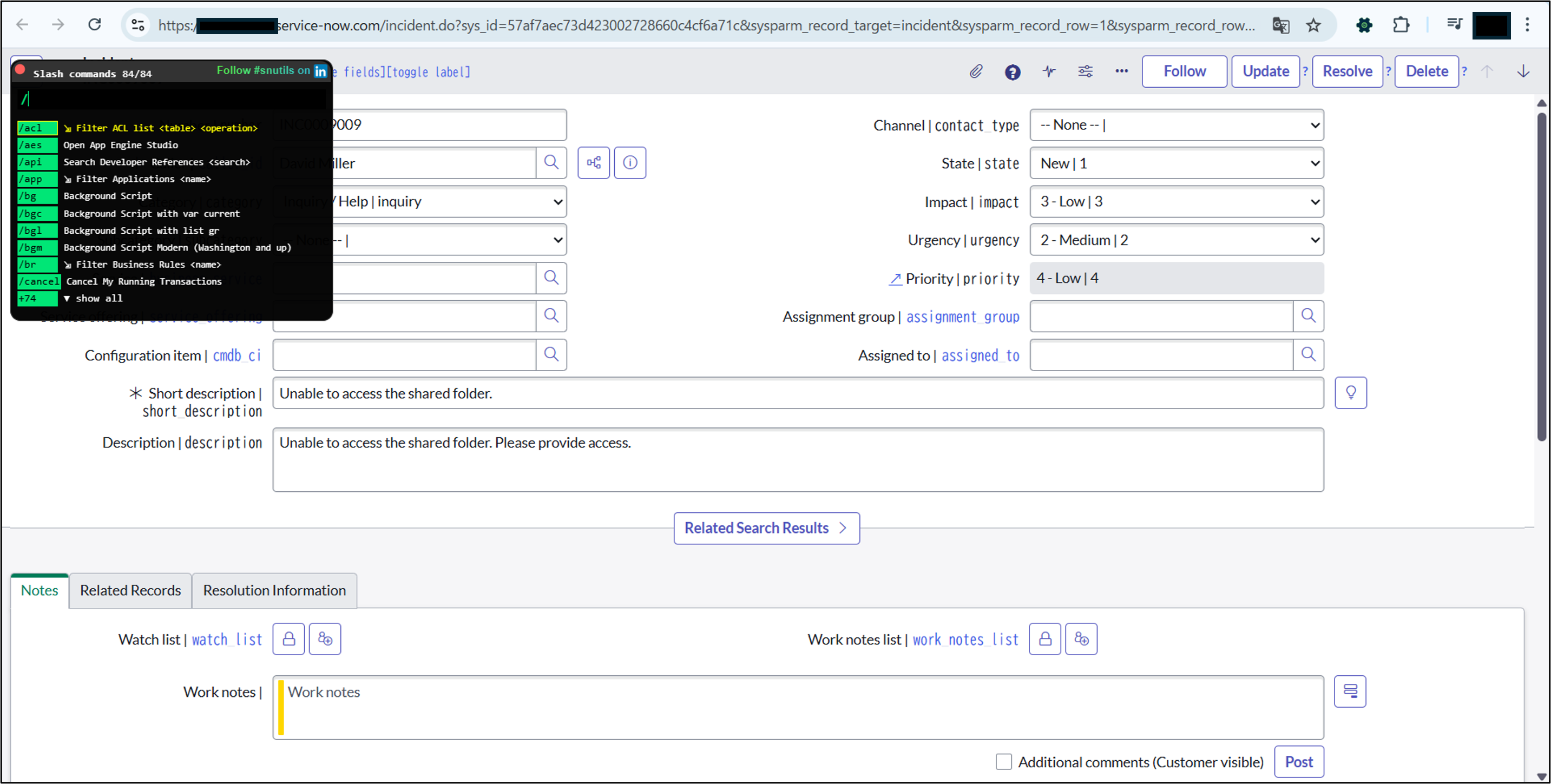Unlock the Work notes list lock icon
This screenshot has height=784, width=1551.
click(1045, 639)
